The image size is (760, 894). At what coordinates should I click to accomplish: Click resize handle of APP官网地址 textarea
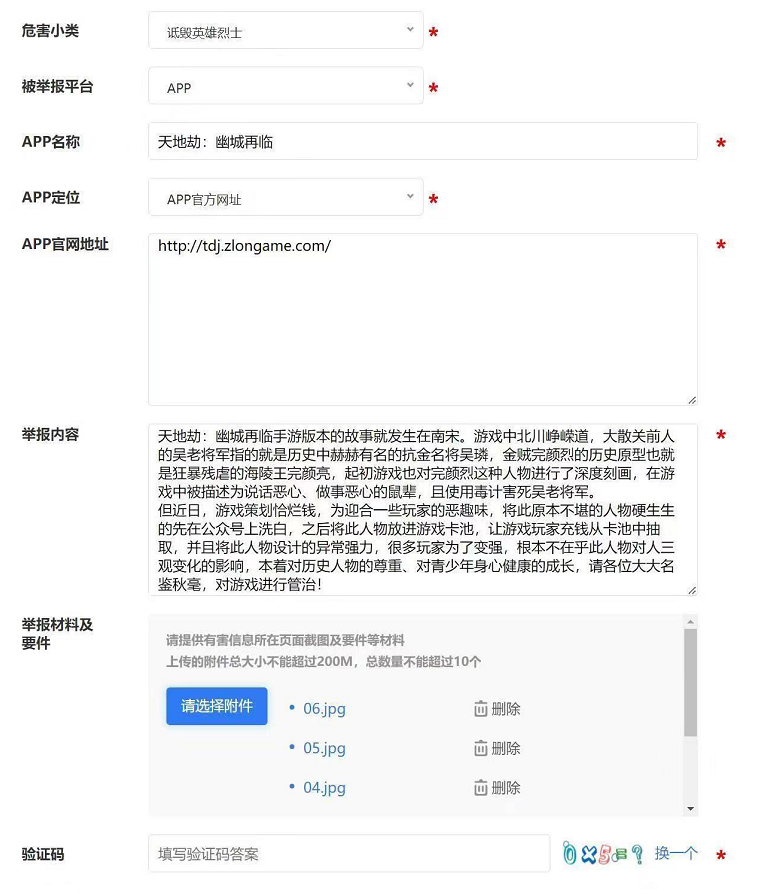click(x=692, y=400)
